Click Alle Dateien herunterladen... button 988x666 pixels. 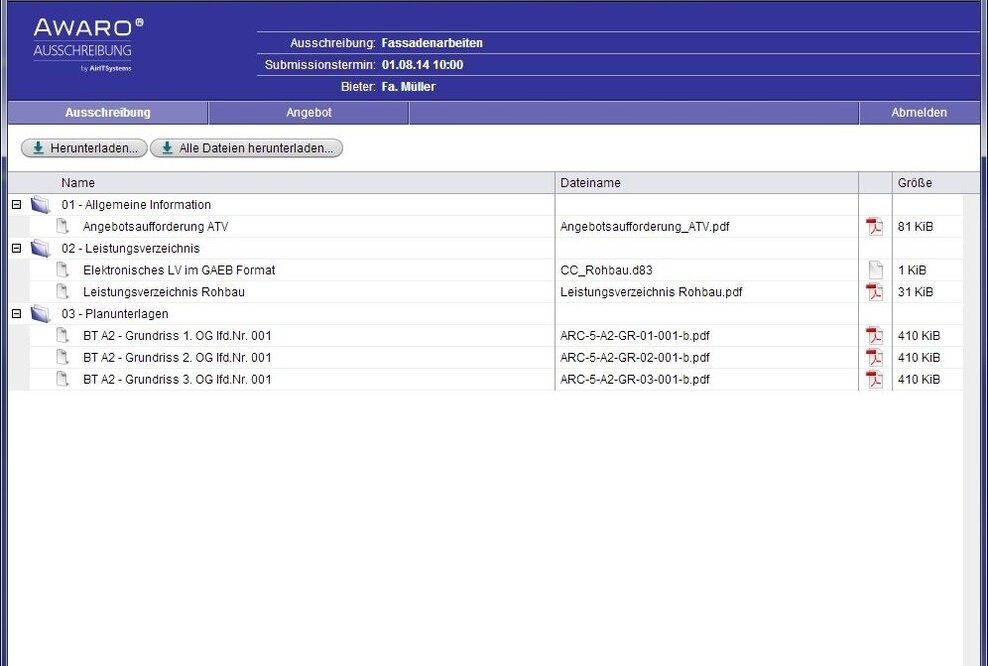pyautogui.click(x=247, y=148)
